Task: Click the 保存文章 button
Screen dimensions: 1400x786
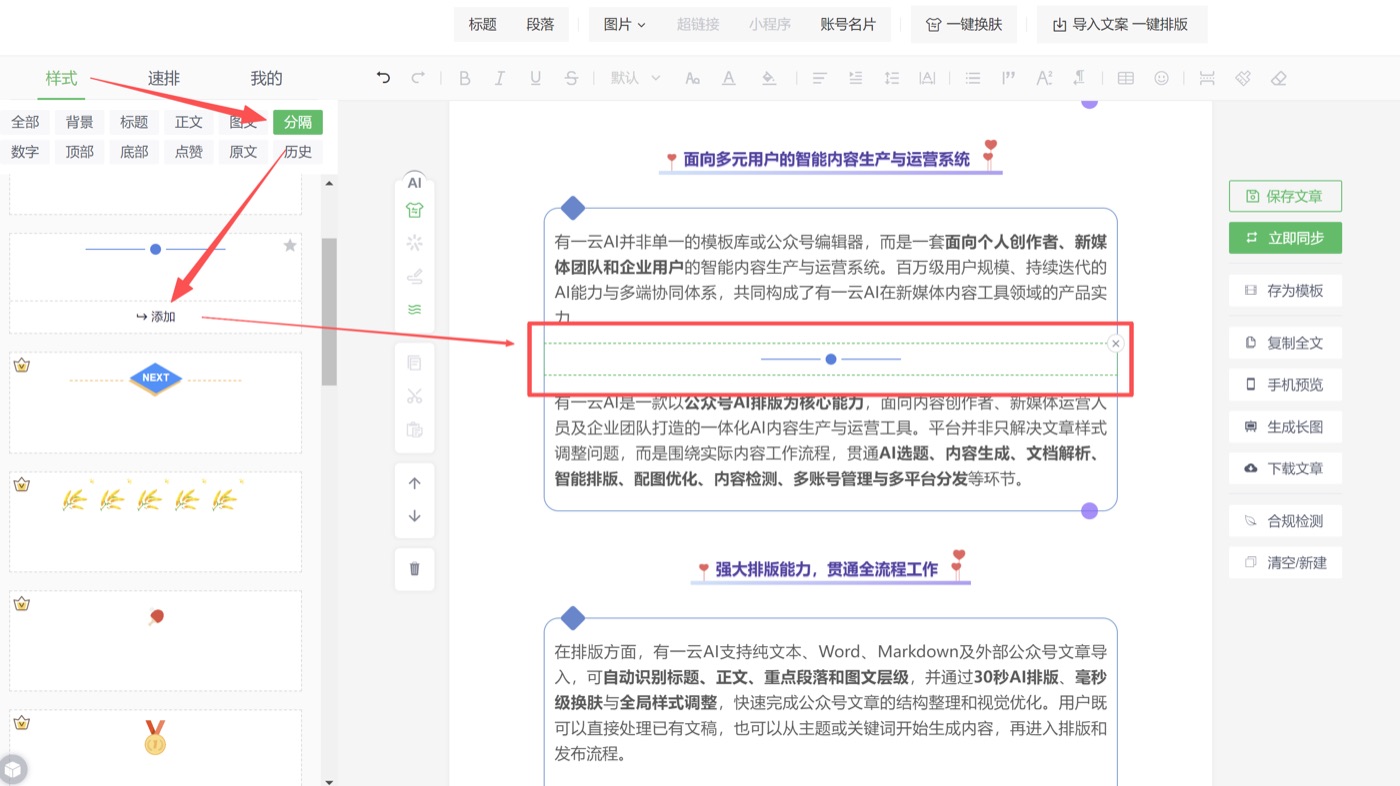Action: pyautogui.click(x=1285, y=196)
